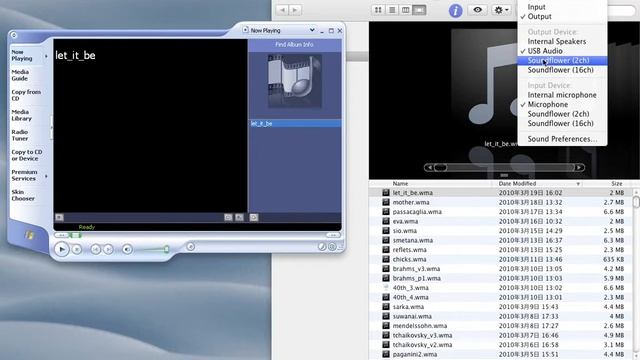This screenshot has height=360, width=640.
Task: Select USB Audio as the output device
Action: tap(562, 51)
